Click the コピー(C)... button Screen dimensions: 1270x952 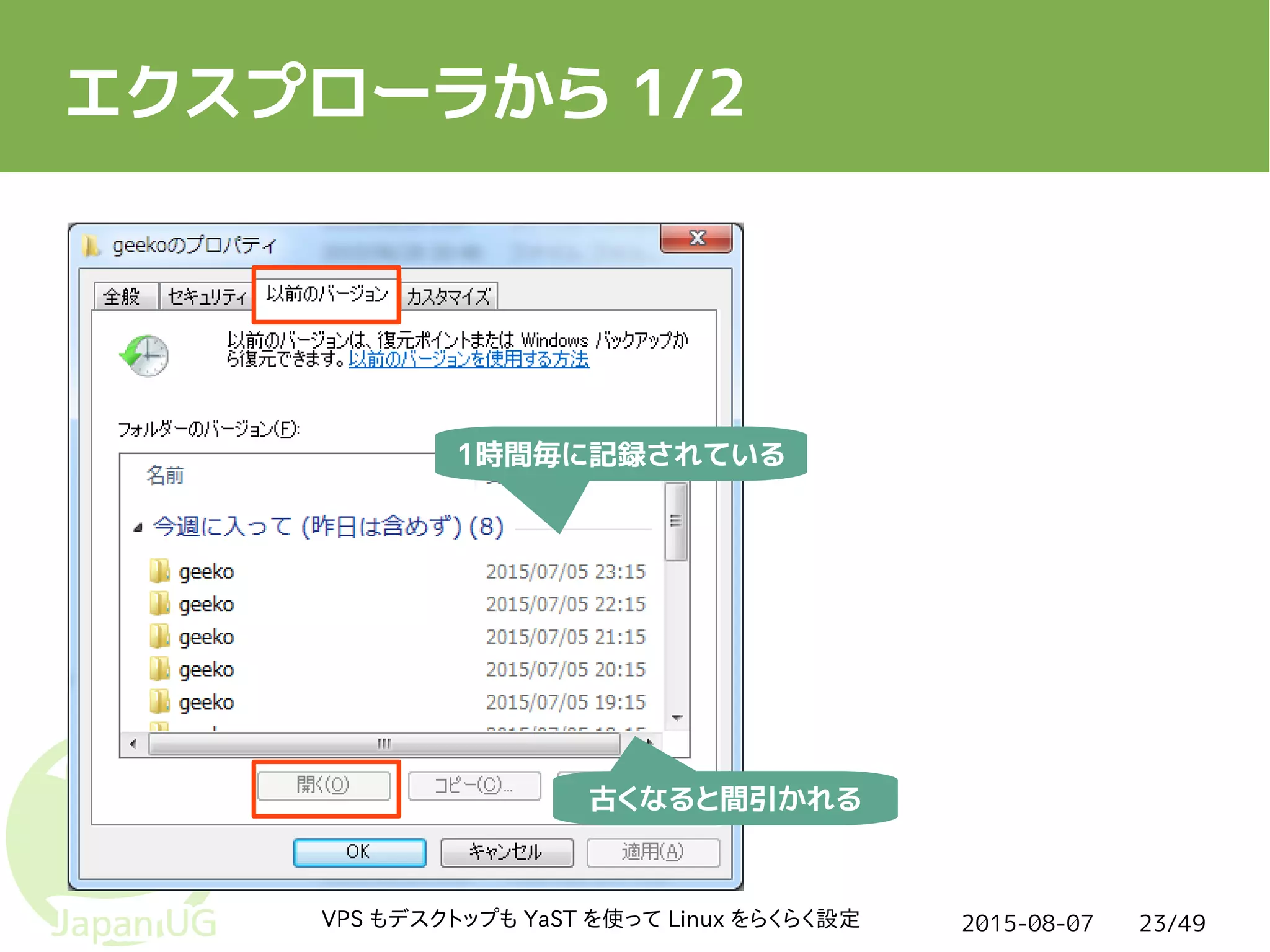tap(474, 786)
